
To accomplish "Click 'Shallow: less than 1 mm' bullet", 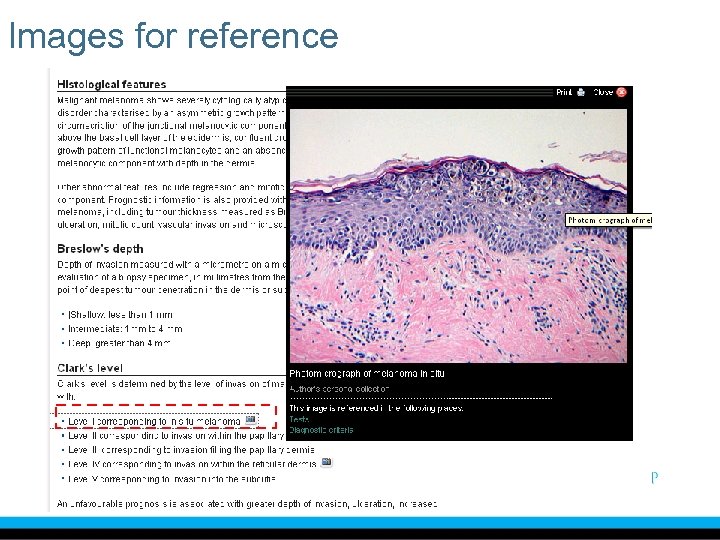I will 120,315.
